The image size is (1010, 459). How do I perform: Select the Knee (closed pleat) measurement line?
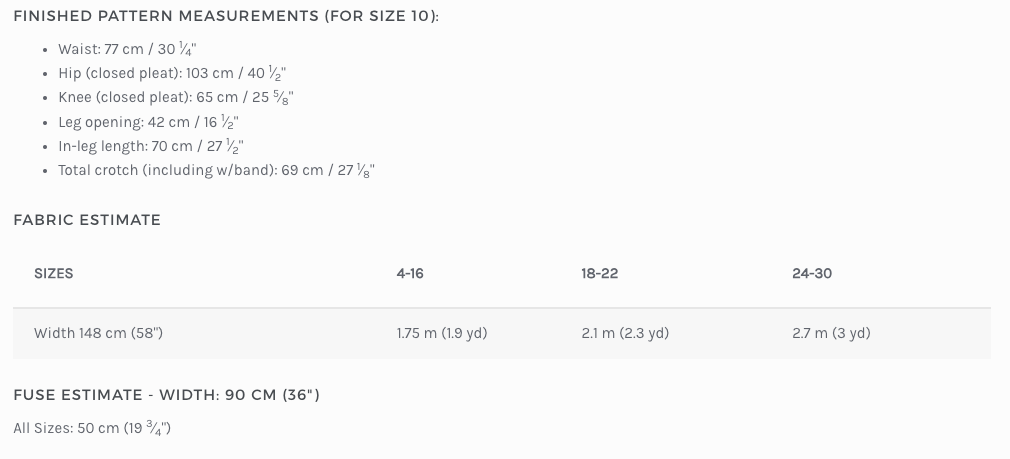[176, 98]
